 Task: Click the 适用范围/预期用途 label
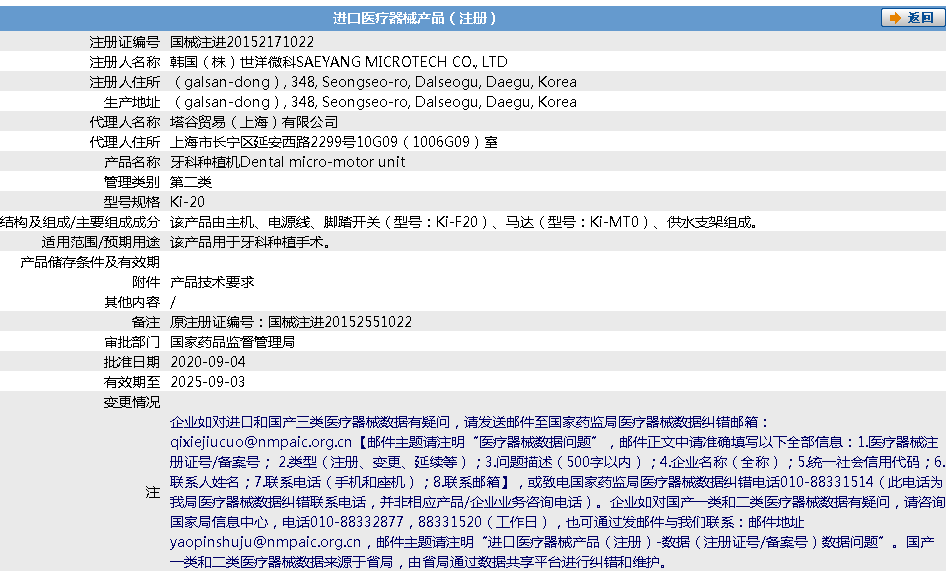point(100,242)
